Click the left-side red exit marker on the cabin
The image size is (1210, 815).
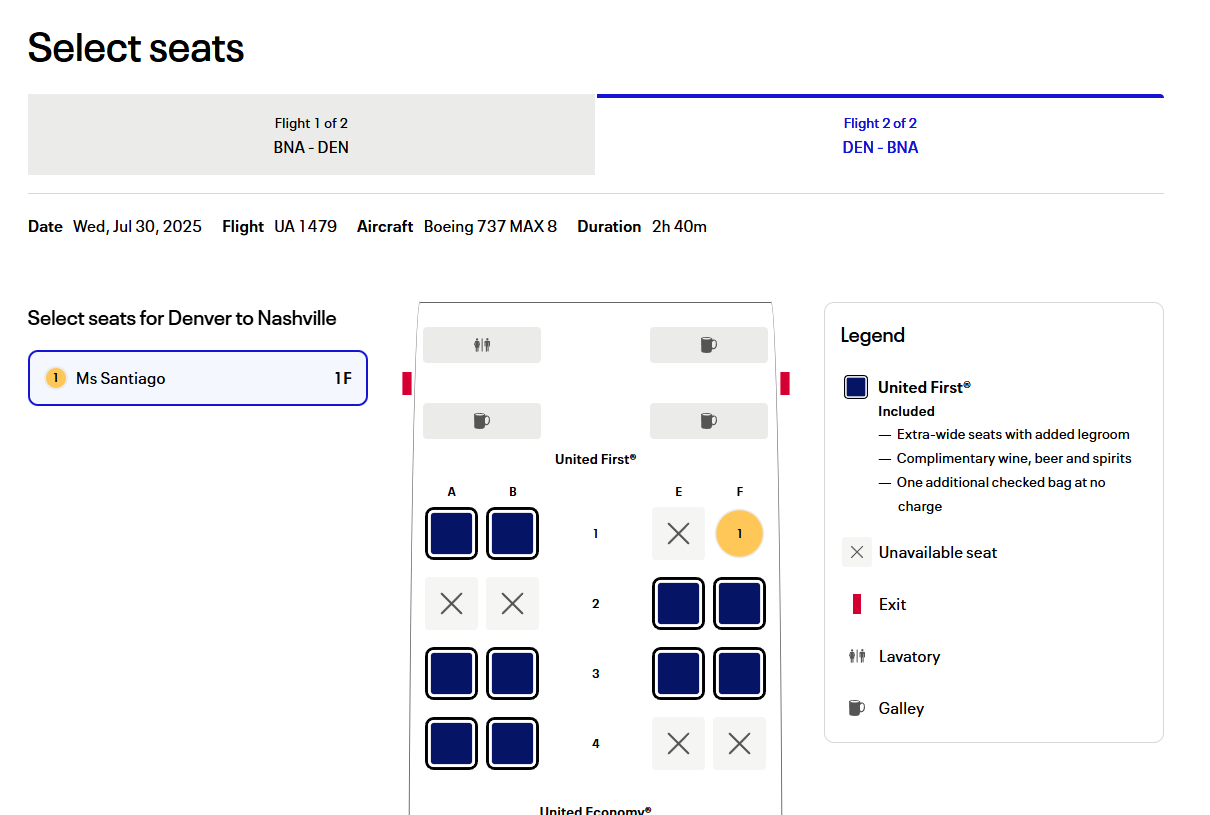pos(407,383)
